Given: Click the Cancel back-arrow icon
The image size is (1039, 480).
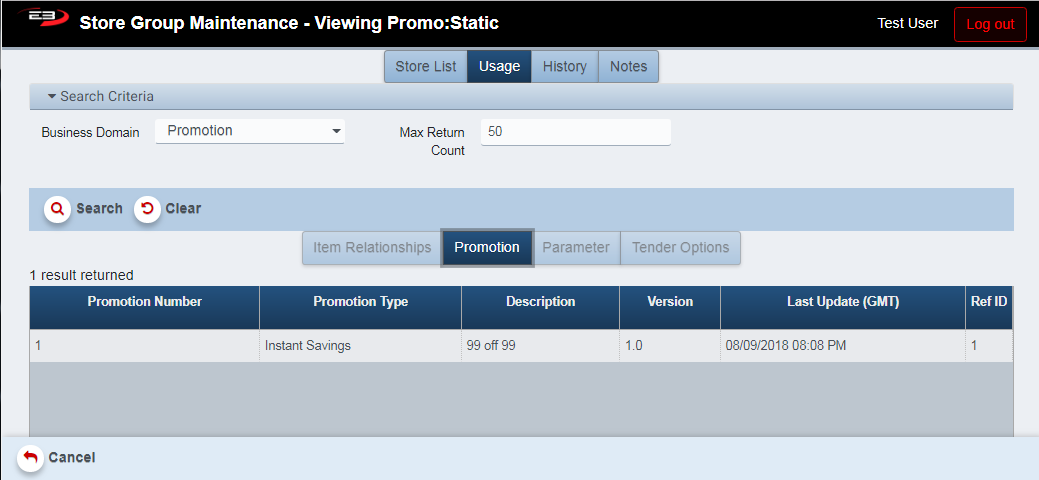Looking at the screenshot, I should 31,457.
